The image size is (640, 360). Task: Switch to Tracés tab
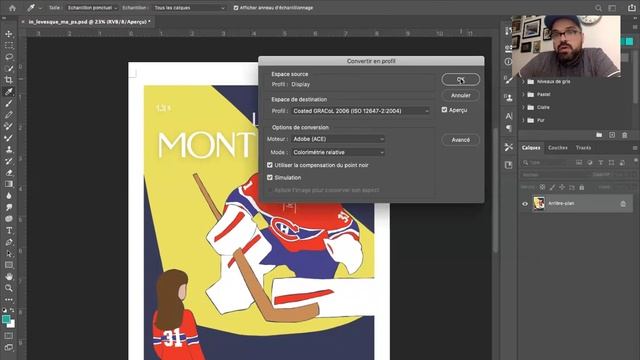click(x=583, y=148)
